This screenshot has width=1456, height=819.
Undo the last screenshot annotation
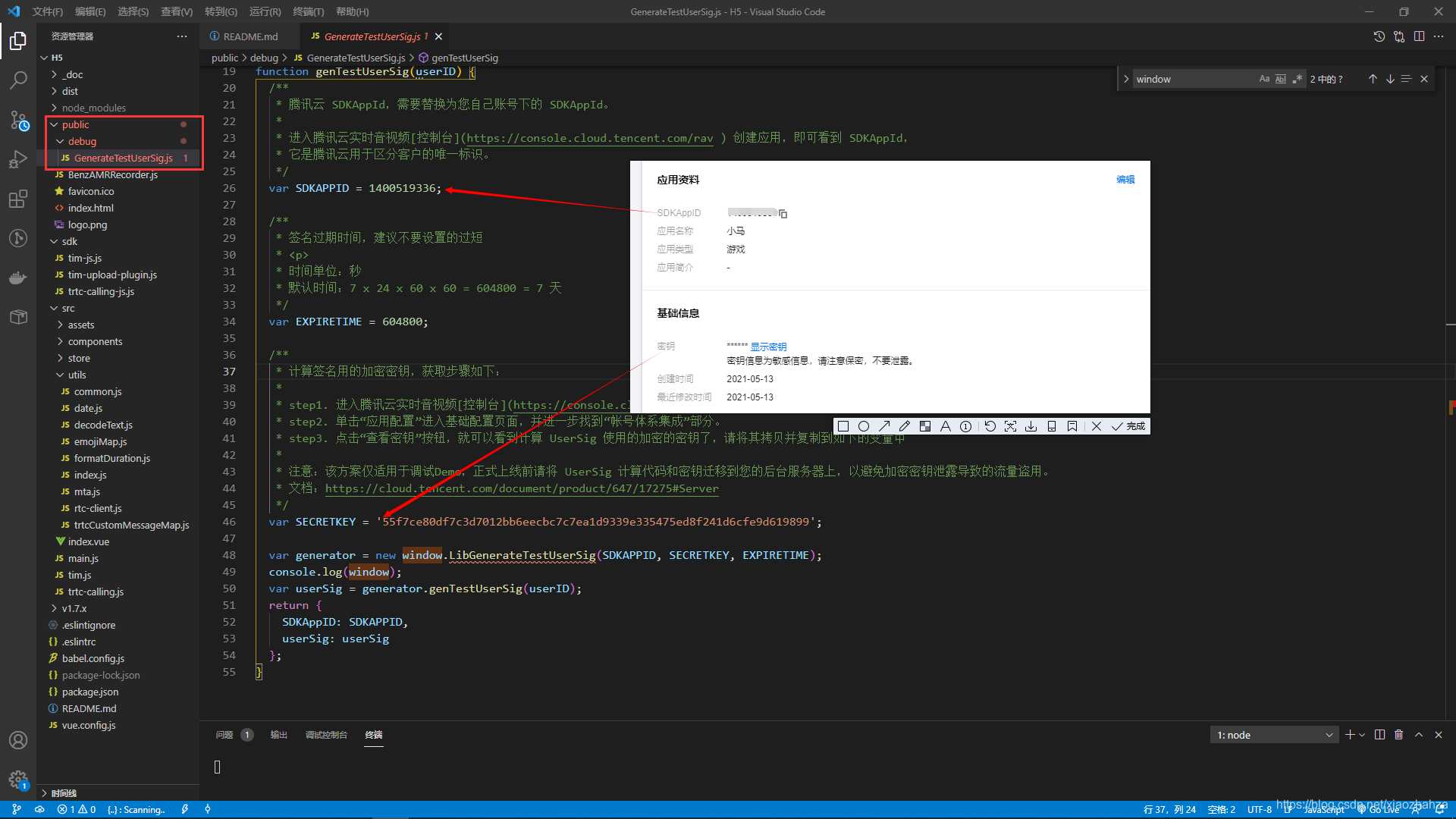990,426
